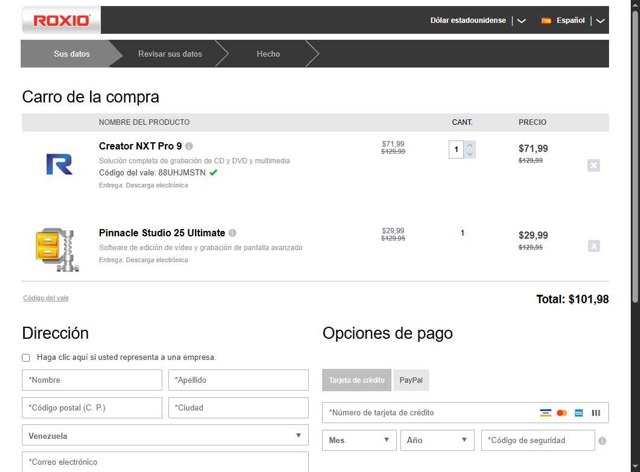Click the Spanish flag icon
This screenshot has height=472, width=640.
[546, 21]
